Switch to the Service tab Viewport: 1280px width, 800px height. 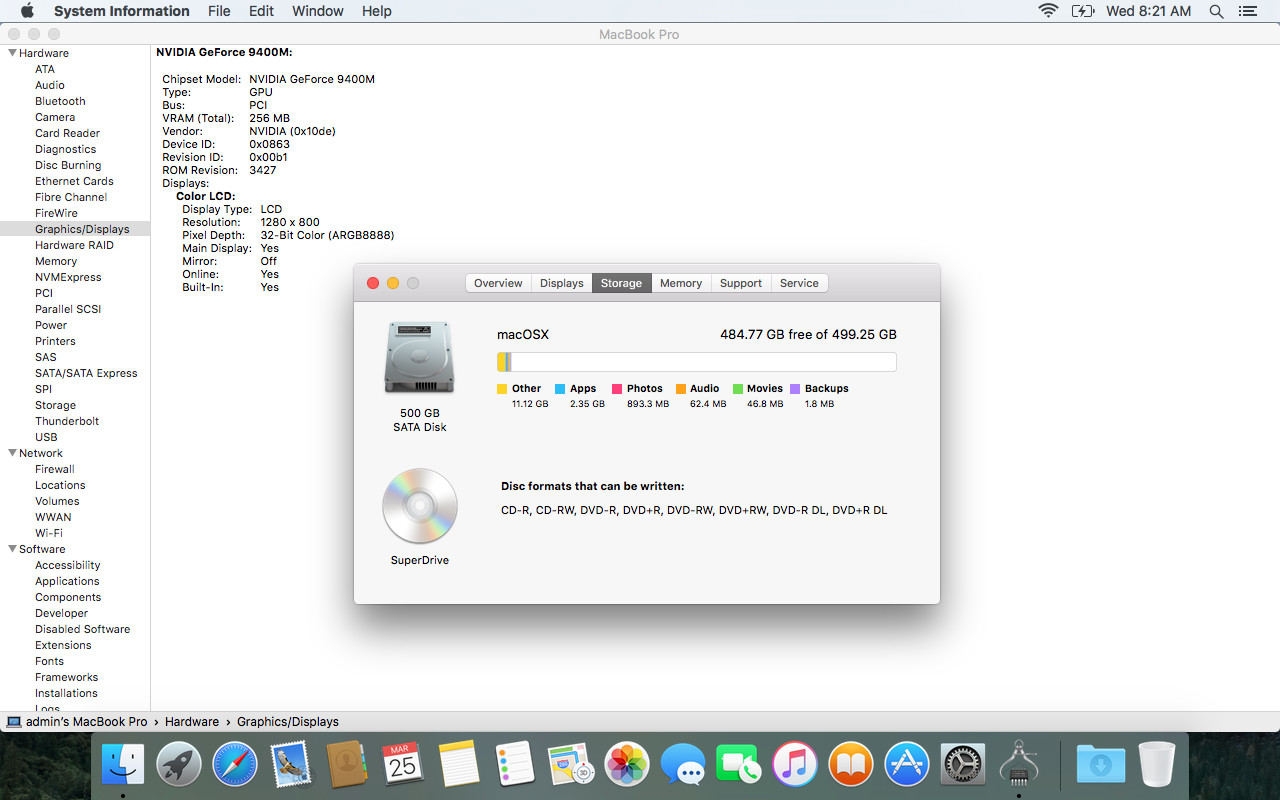pos(799,283)
